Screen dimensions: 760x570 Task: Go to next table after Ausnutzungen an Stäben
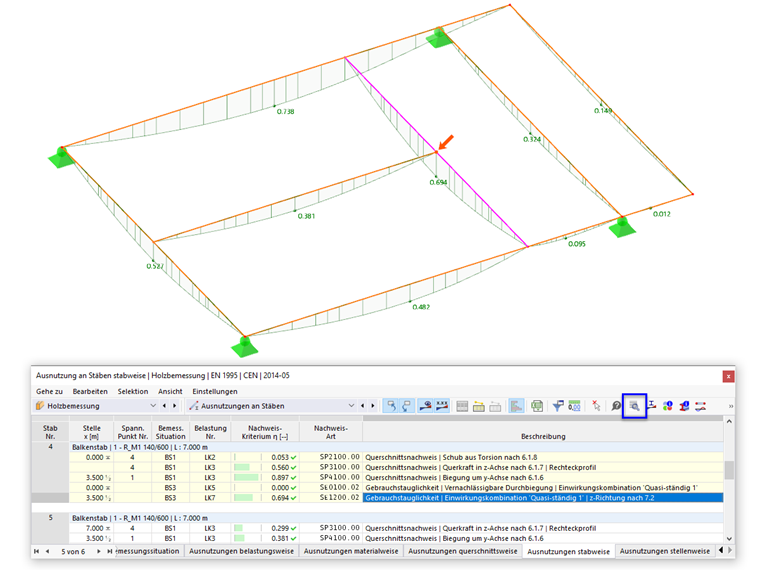pos(373,406)
